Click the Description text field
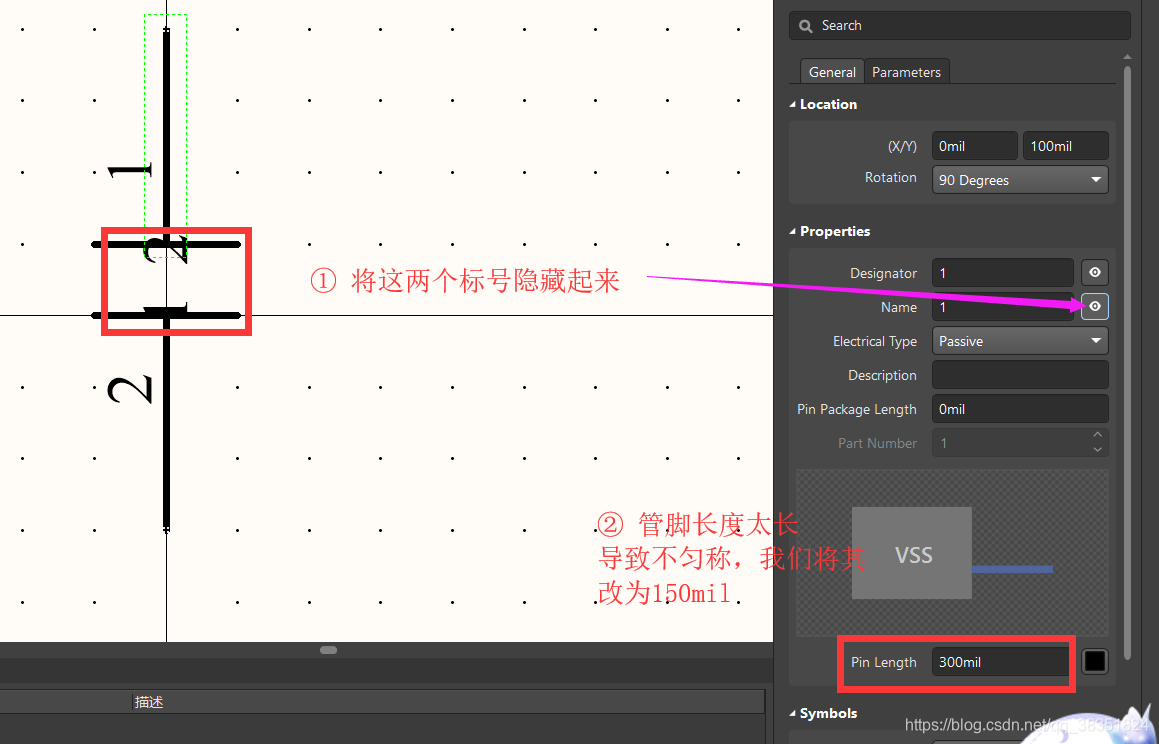 tap(1019, 375)
